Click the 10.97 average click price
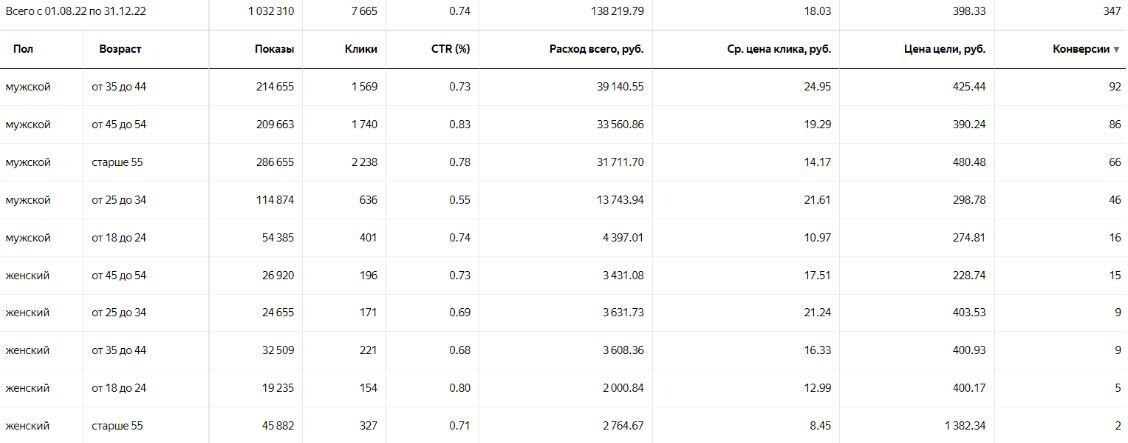 point(816,238)
